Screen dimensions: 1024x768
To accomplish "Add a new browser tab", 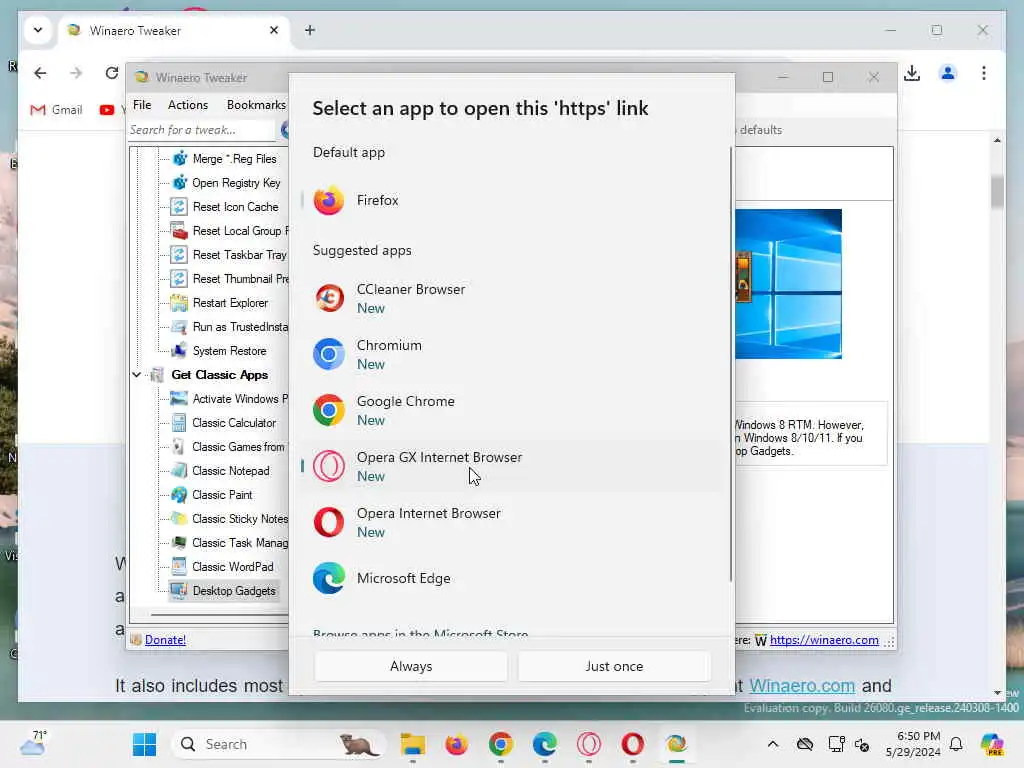I will [310, 30].
